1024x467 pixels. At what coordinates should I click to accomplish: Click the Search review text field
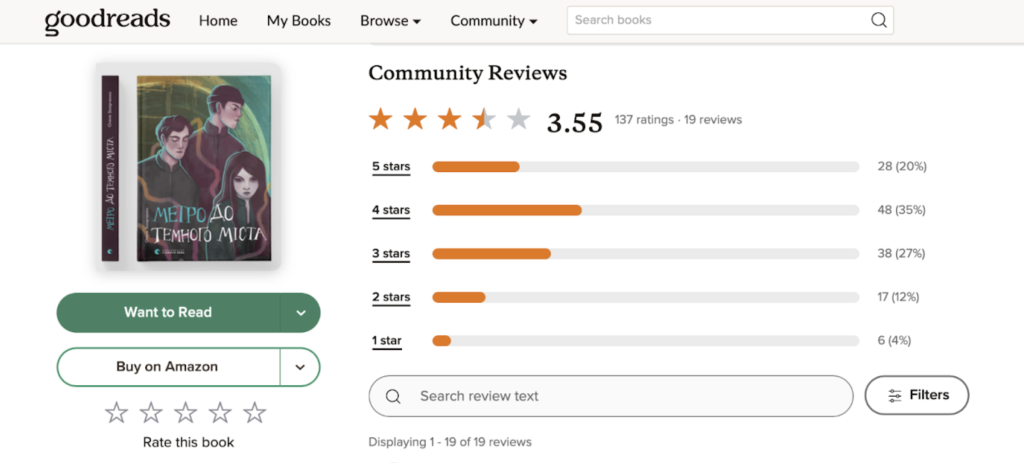point(620,396)
